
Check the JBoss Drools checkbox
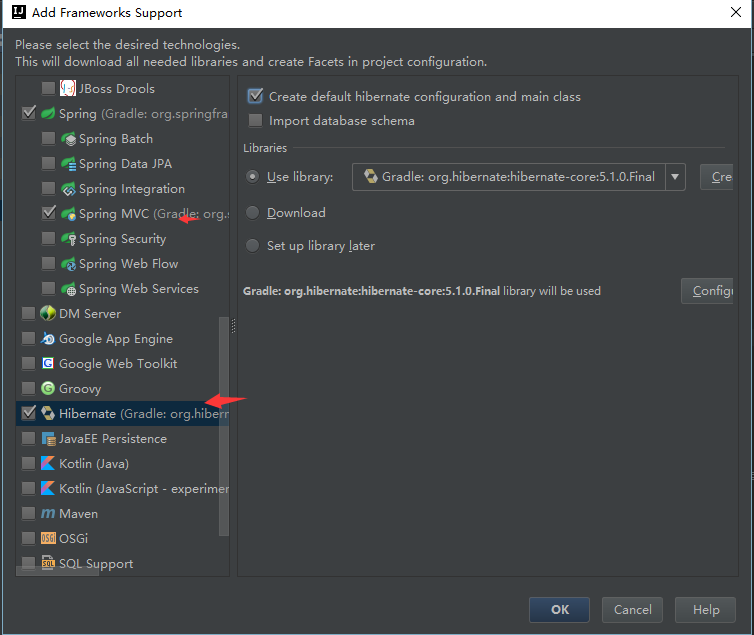pyautogui.click(x=49, y=88)
